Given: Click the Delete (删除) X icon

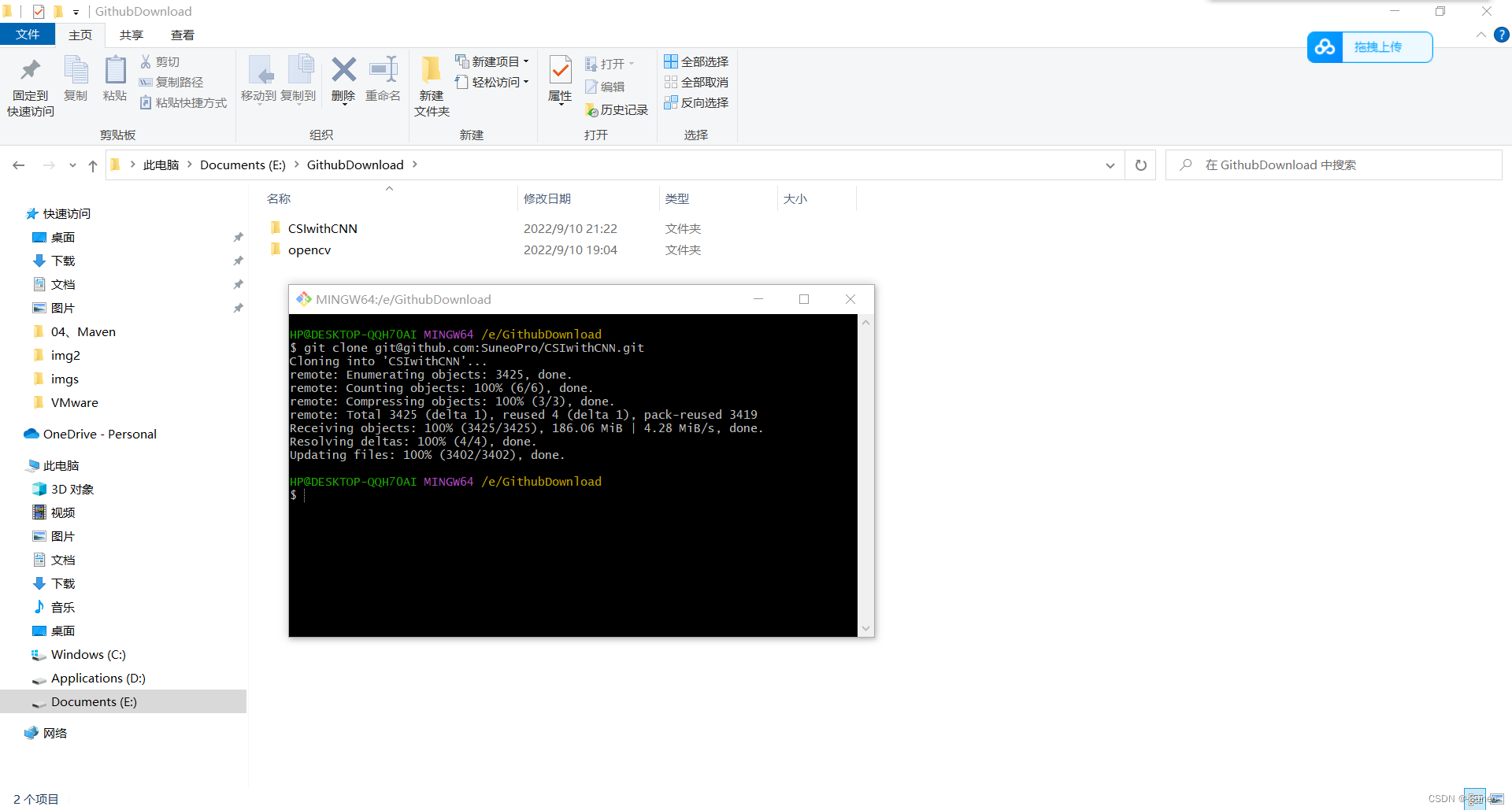Looking at the screenshot, I should pos(343,70).
